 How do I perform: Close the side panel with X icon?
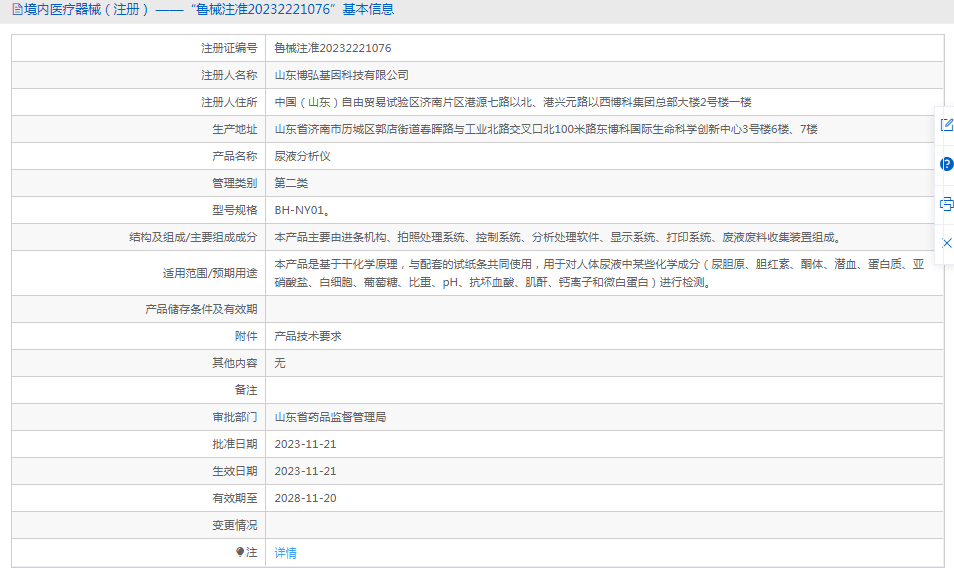pyautogui.click(x=947, y=243)
